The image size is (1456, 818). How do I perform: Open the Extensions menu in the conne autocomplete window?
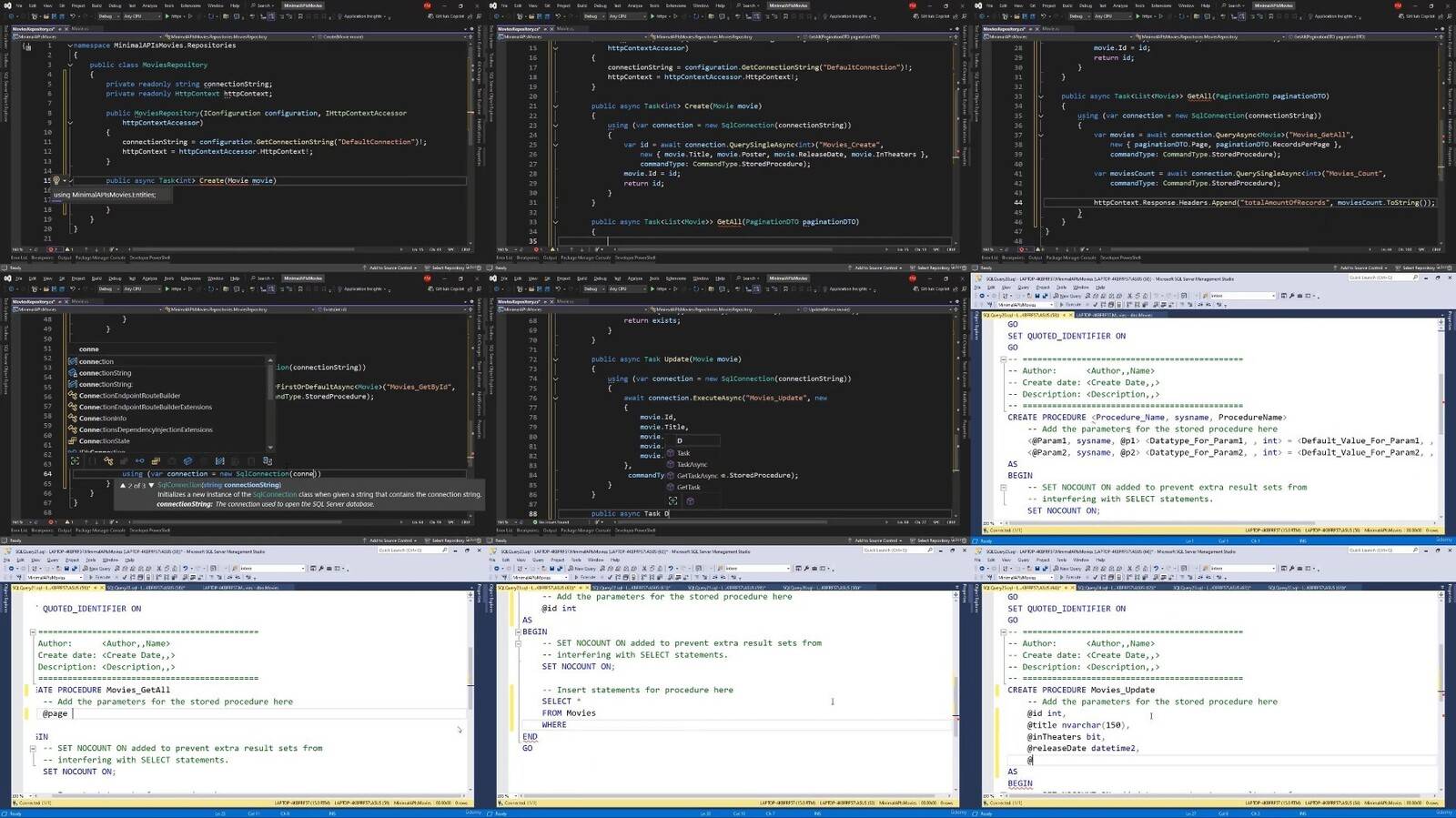[190, 278]
